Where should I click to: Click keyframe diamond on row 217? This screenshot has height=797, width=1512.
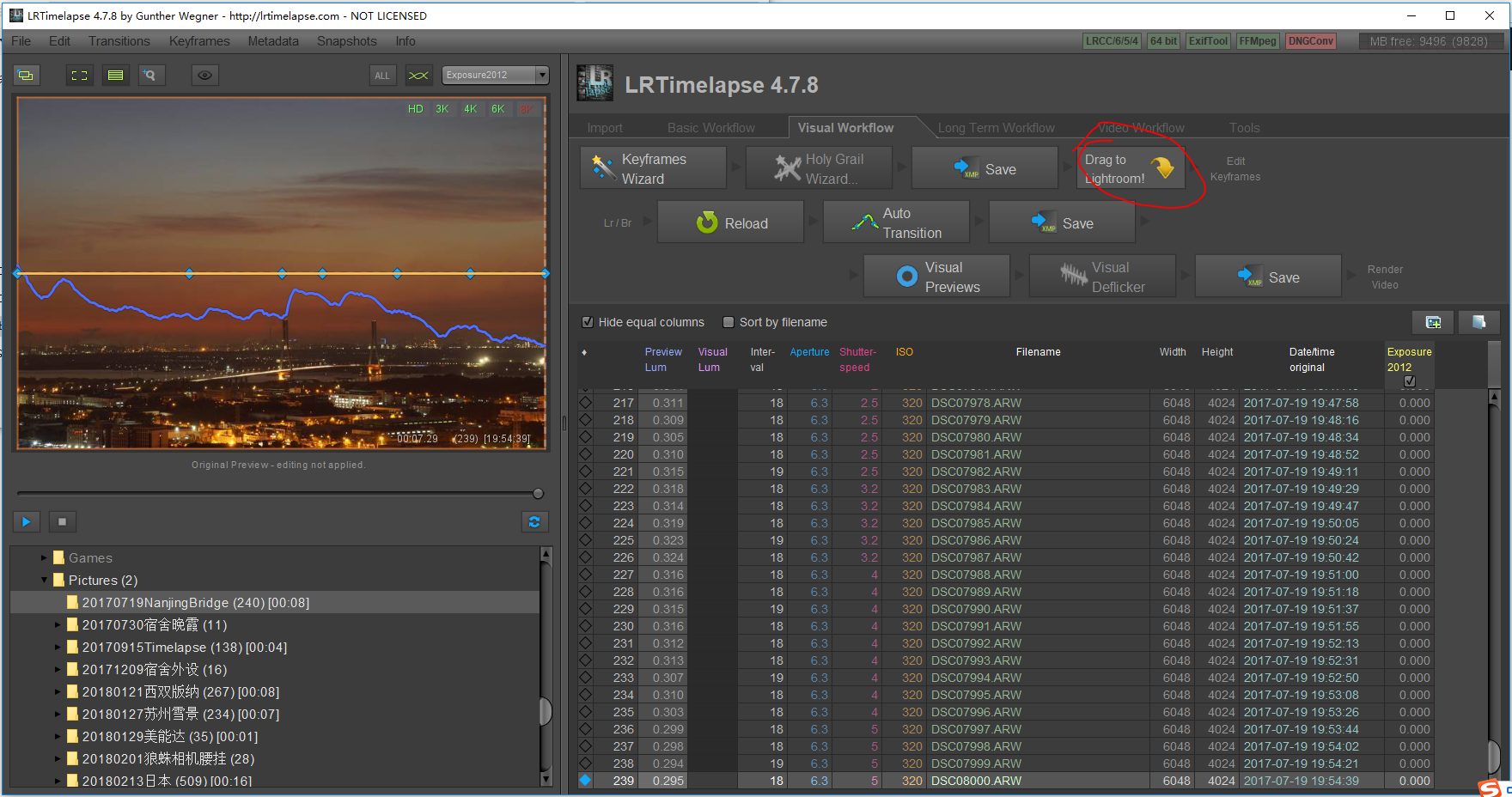(586, 403)
